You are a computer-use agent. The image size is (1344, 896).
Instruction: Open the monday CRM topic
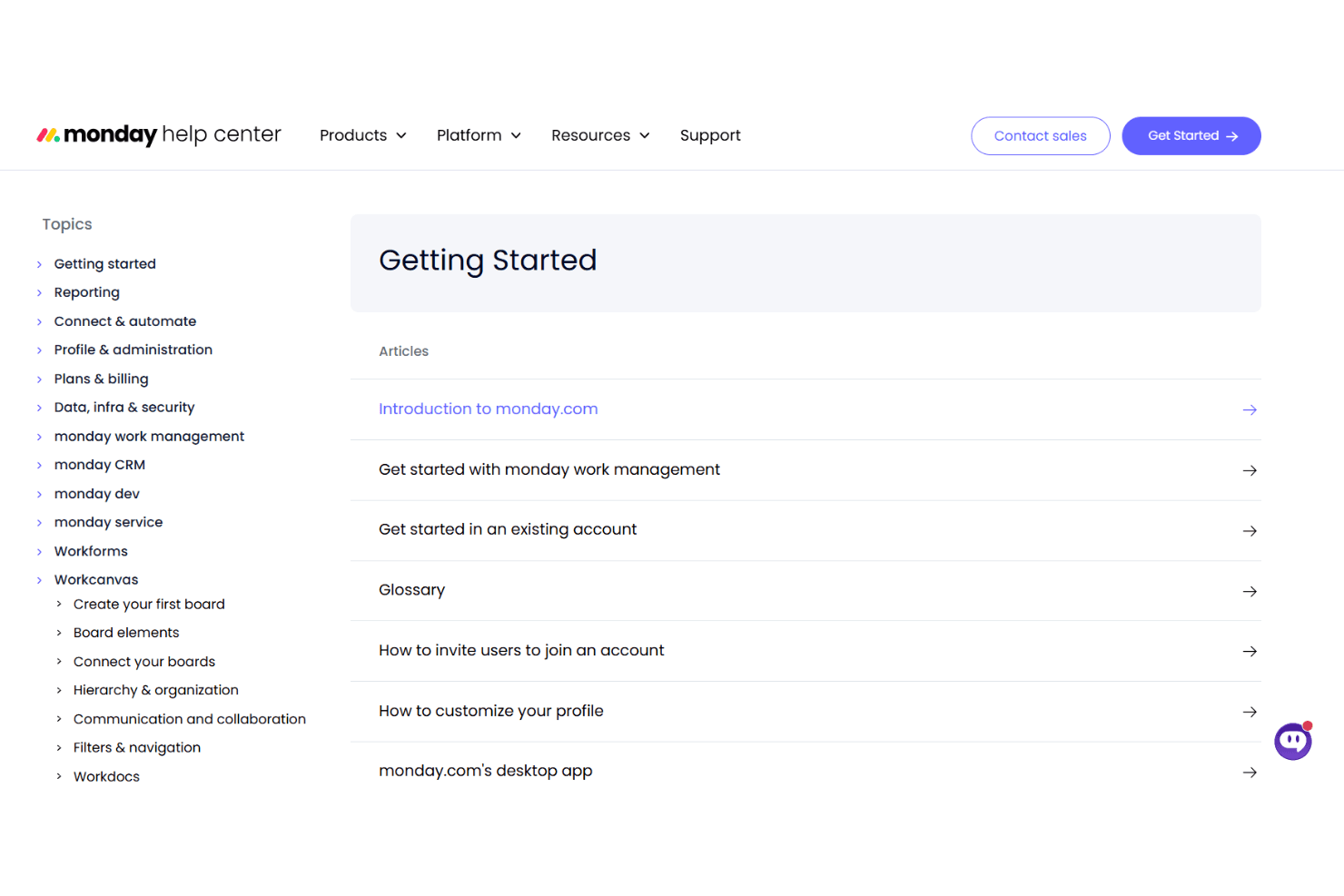tap(100, 465)
